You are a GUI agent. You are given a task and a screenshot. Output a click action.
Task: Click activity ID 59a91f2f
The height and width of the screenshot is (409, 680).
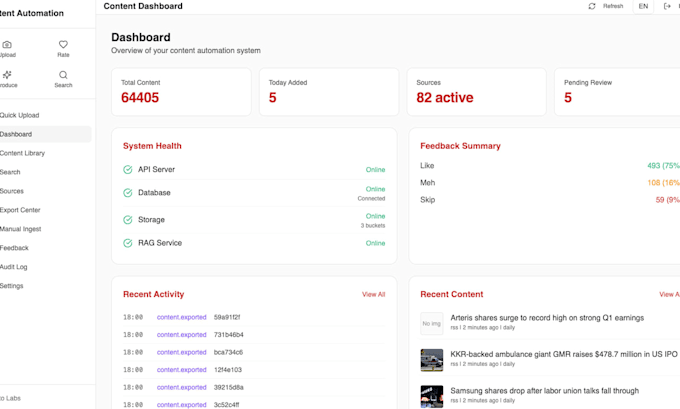coord(227,317)
